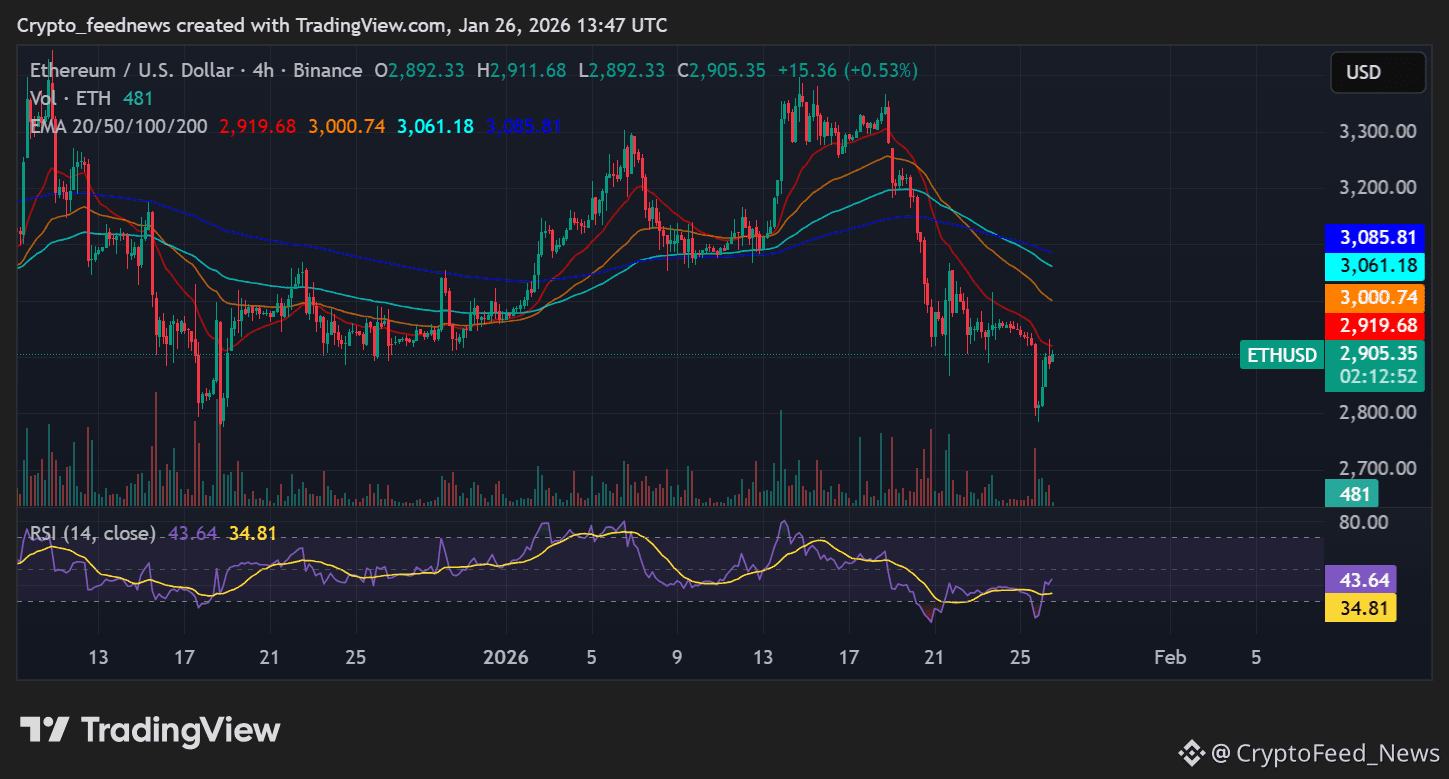Screen dimensions: 1449x779
Task: Click the green ETHUSD symbol tag
Action: [1280, 354]
